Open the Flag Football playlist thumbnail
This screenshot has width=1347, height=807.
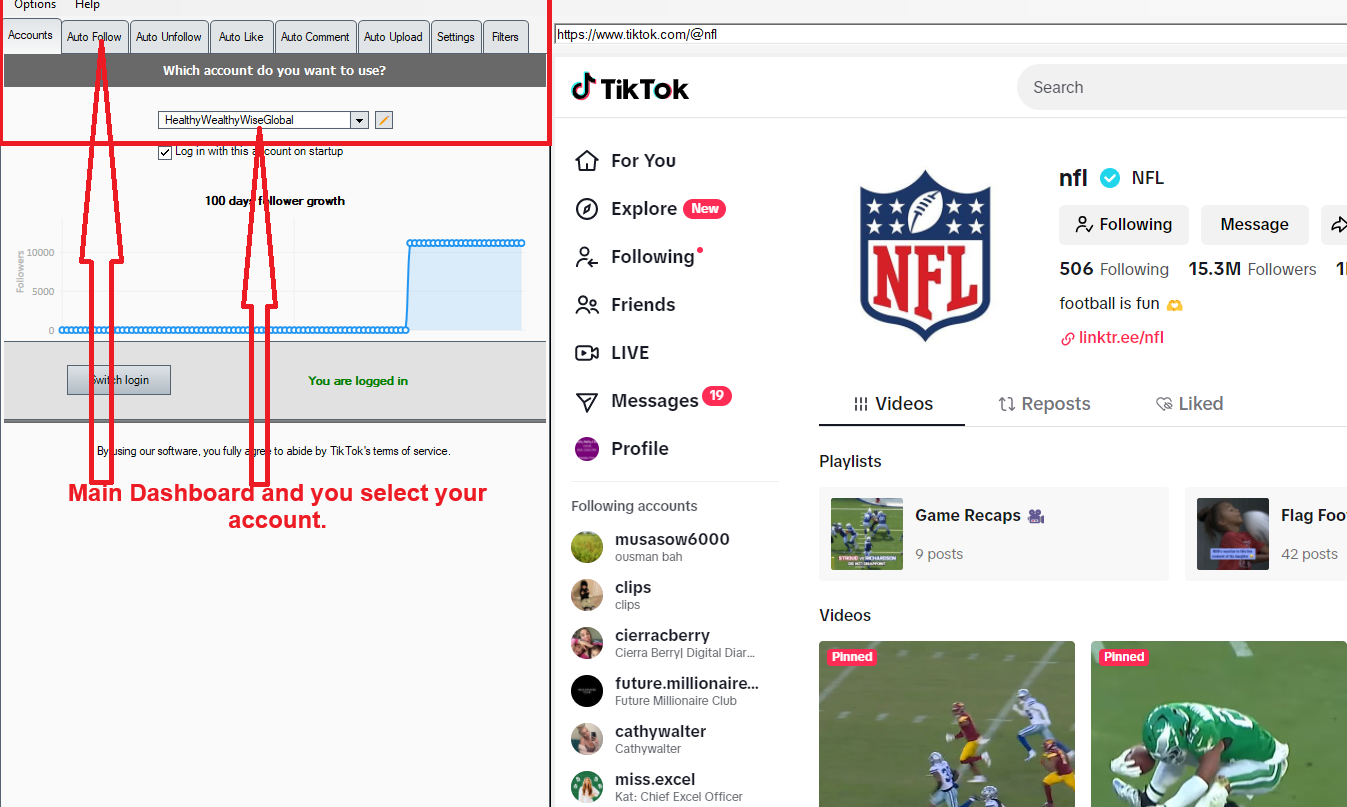[x=1233, y=534]
